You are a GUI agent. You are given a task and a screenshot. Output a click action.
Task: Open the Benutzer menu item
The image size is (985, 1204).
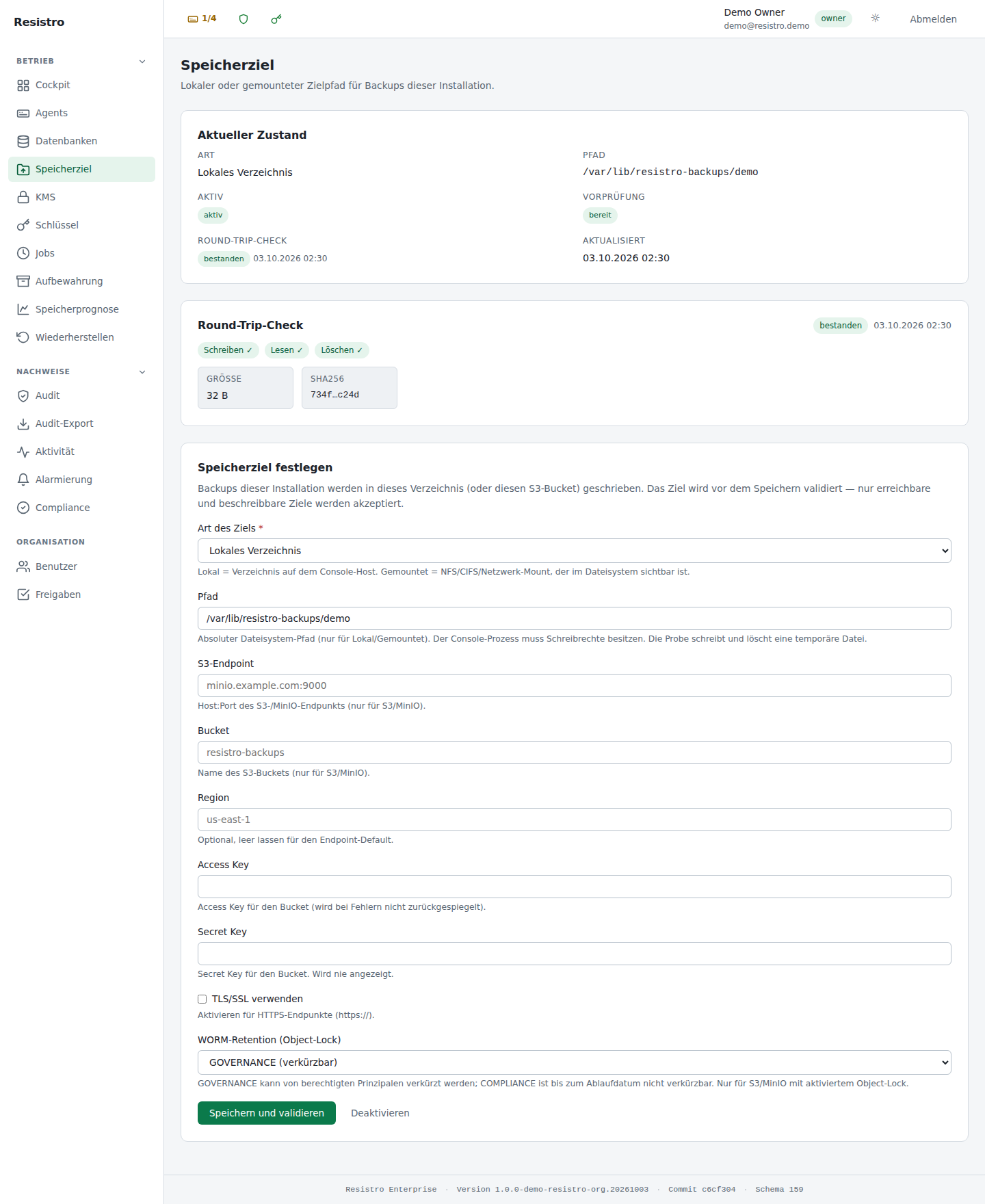point(81,567)
